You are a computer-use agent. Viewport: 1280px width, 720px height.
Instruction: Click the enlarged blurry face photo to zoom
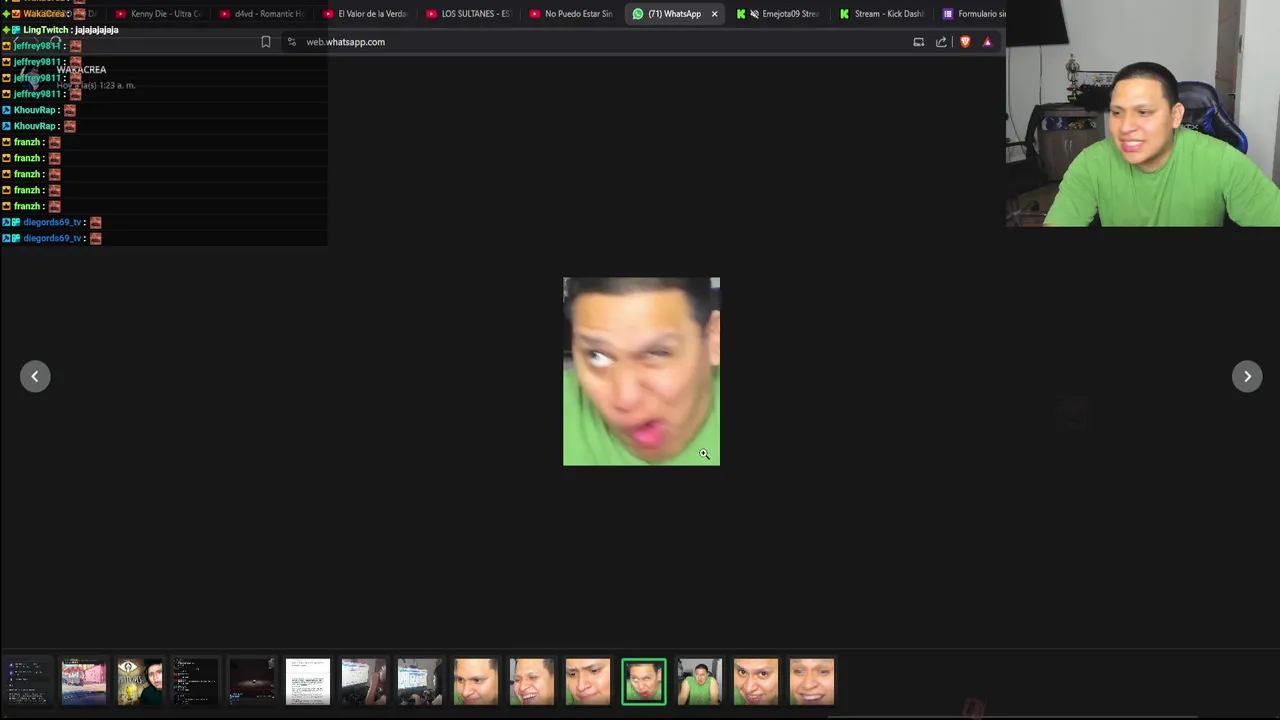(x=641, y=371)
